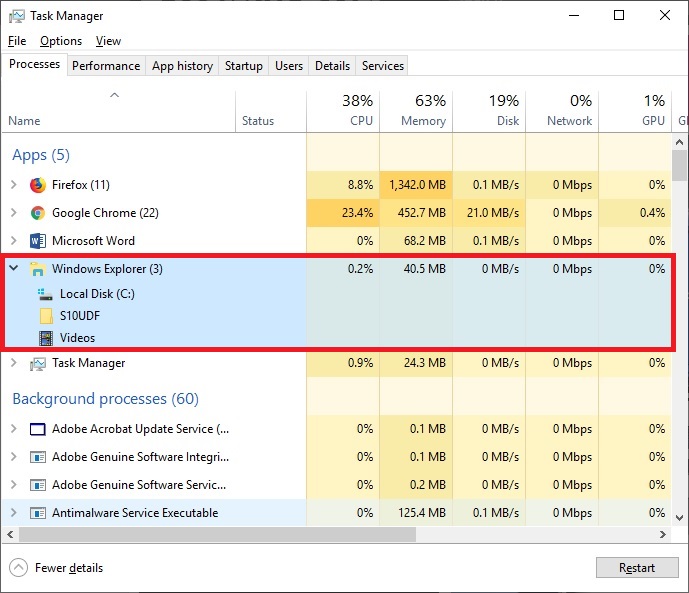Switch to the Services tab
The image size is (689, 593).
(383, 66)
